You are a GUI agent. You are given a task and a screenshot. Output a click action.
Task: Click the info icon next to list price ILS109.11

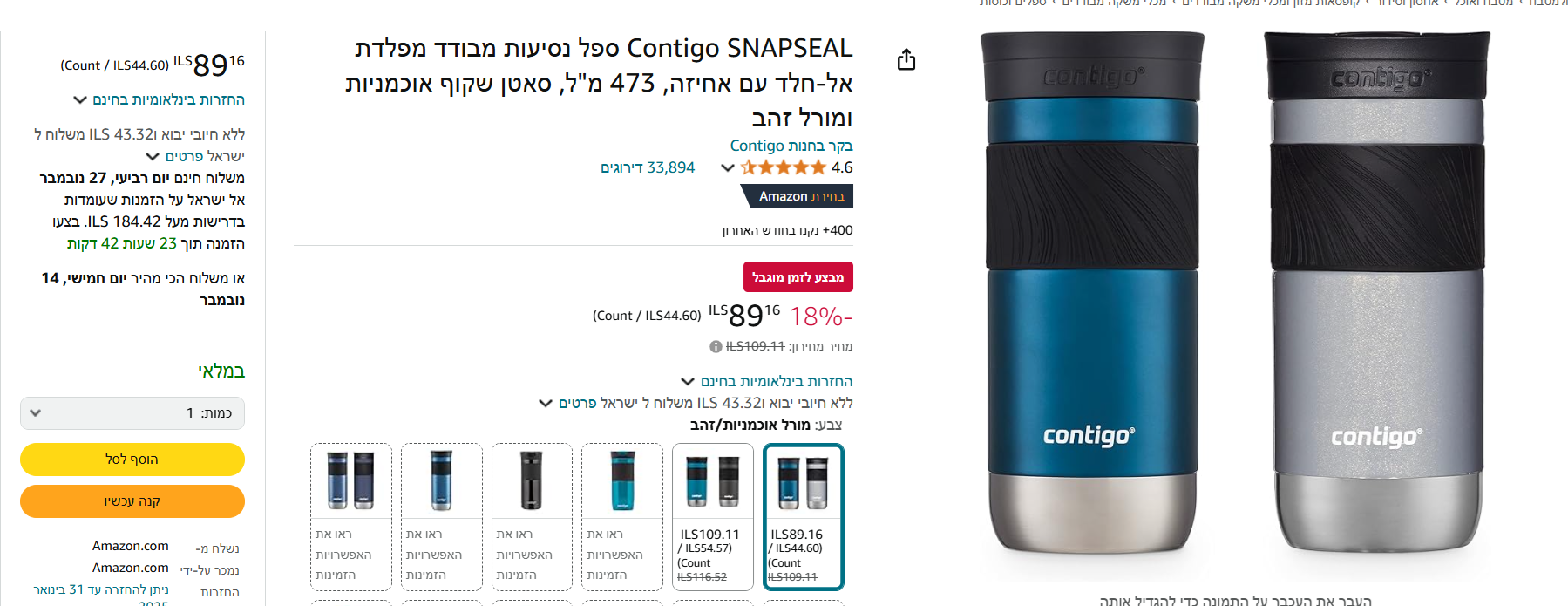[716, 346]
